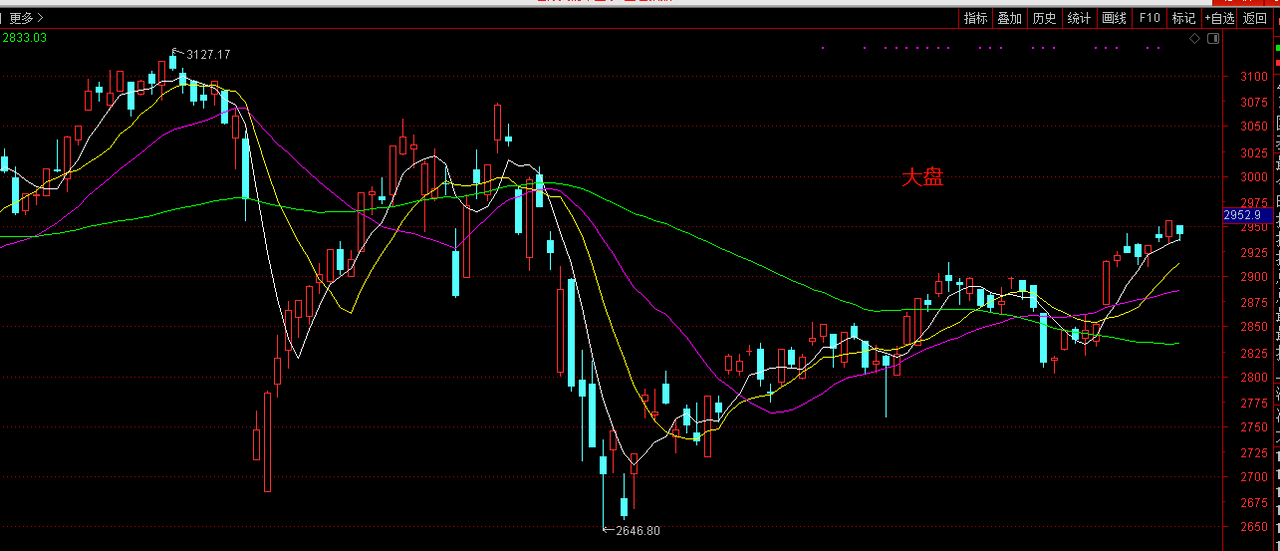Select the 画线 drawing tool

tap(1114, 18)
